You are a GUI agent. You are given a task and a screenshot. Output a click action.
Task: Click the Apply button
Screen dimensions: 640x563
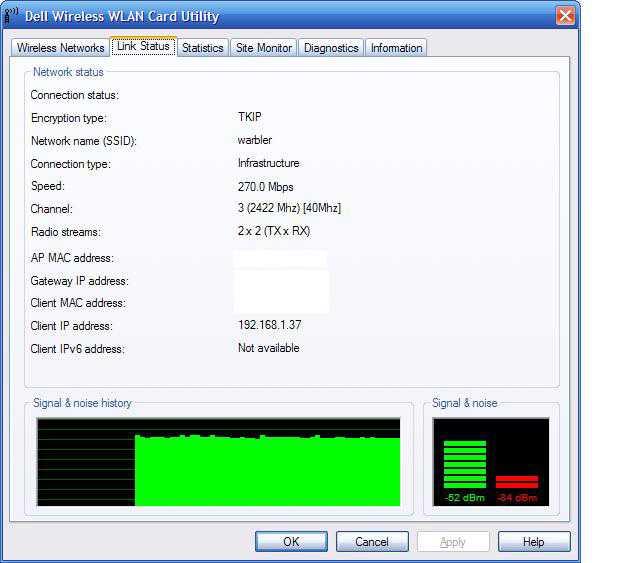453,541
